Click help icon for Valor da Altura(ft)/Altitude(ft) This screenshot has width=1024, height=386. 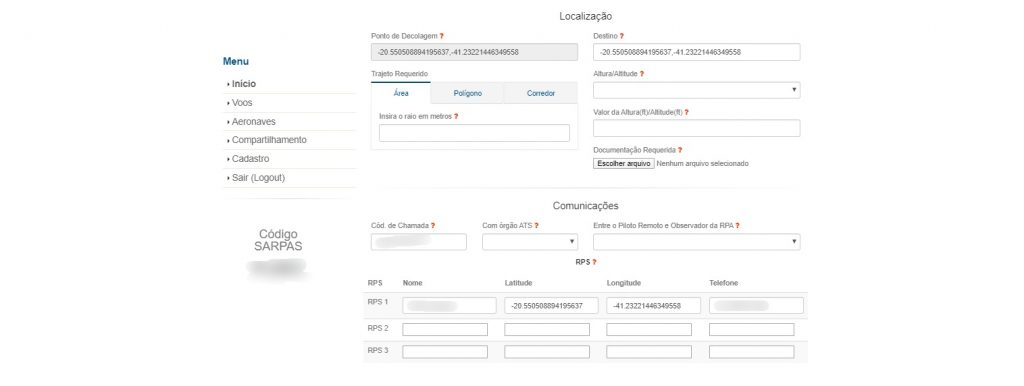coord(687,112)
